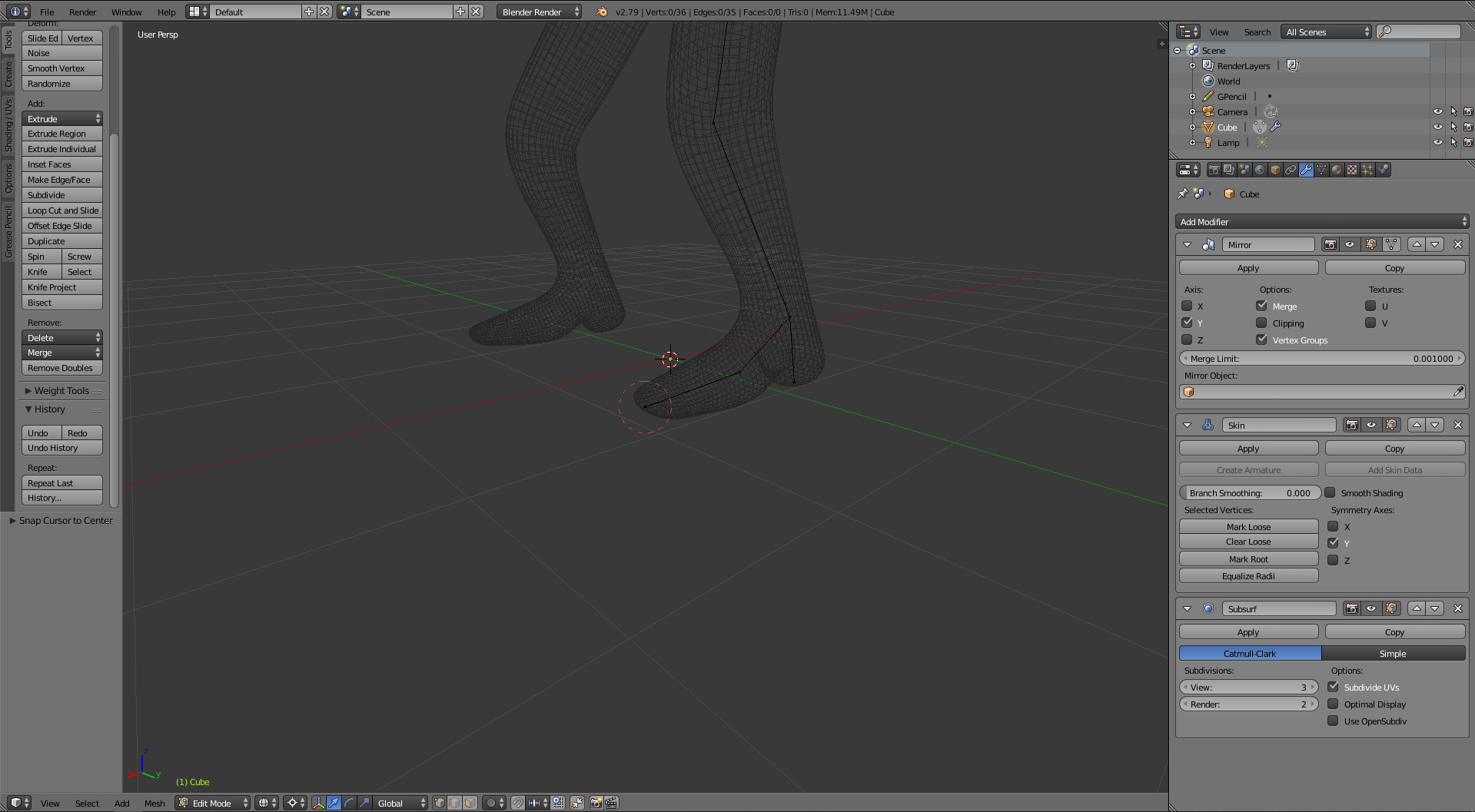This screenshot has width=1475, height=812.
Task: Open the Texture properties checker icon
Action: pyautogui.click(x=1352, y=170)
